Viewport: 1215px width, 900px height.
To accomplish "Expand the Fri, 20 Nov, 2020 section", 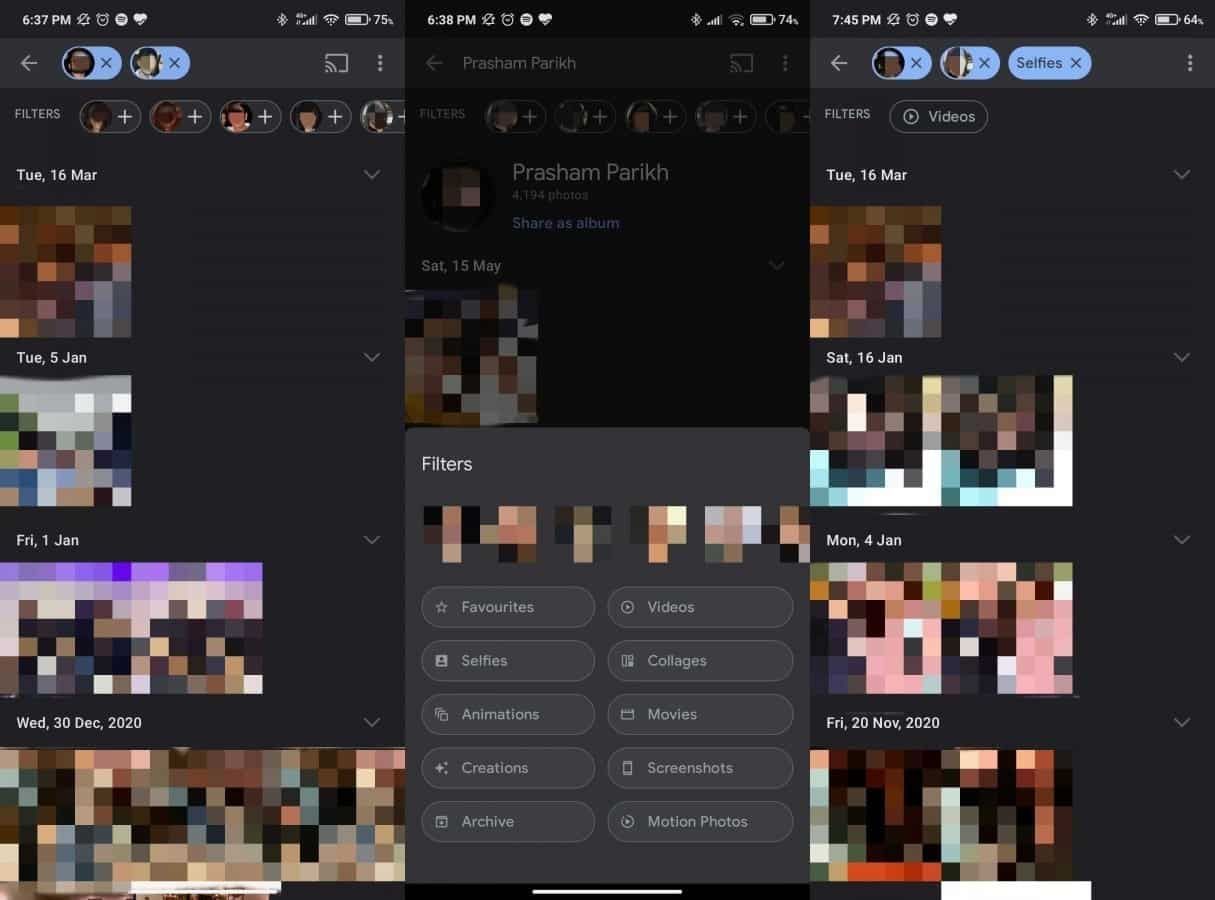I will 1182,722.
